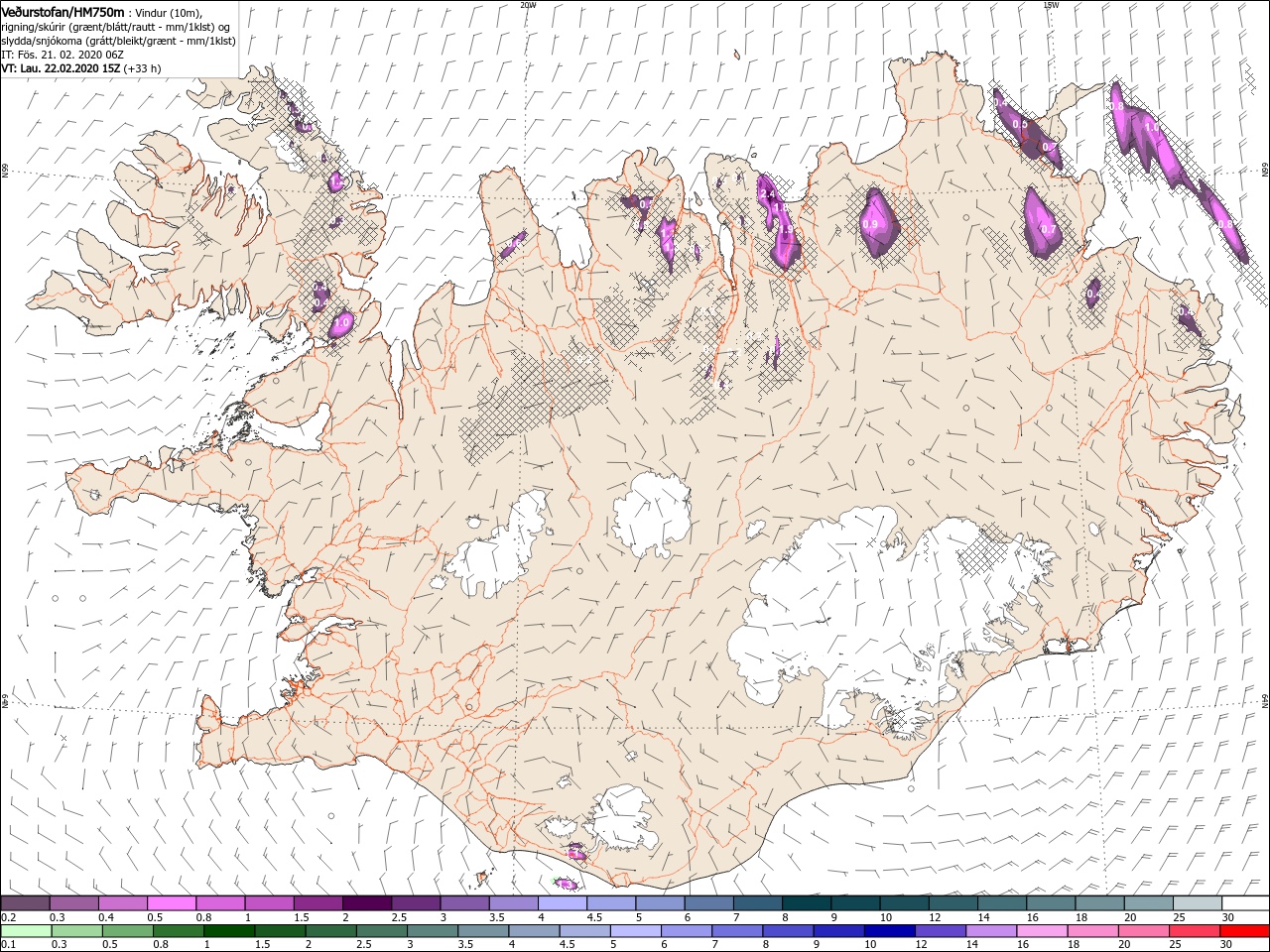
Task: Pick the bright red rain swatch after 30
Action: click(x=1246, y=930)
